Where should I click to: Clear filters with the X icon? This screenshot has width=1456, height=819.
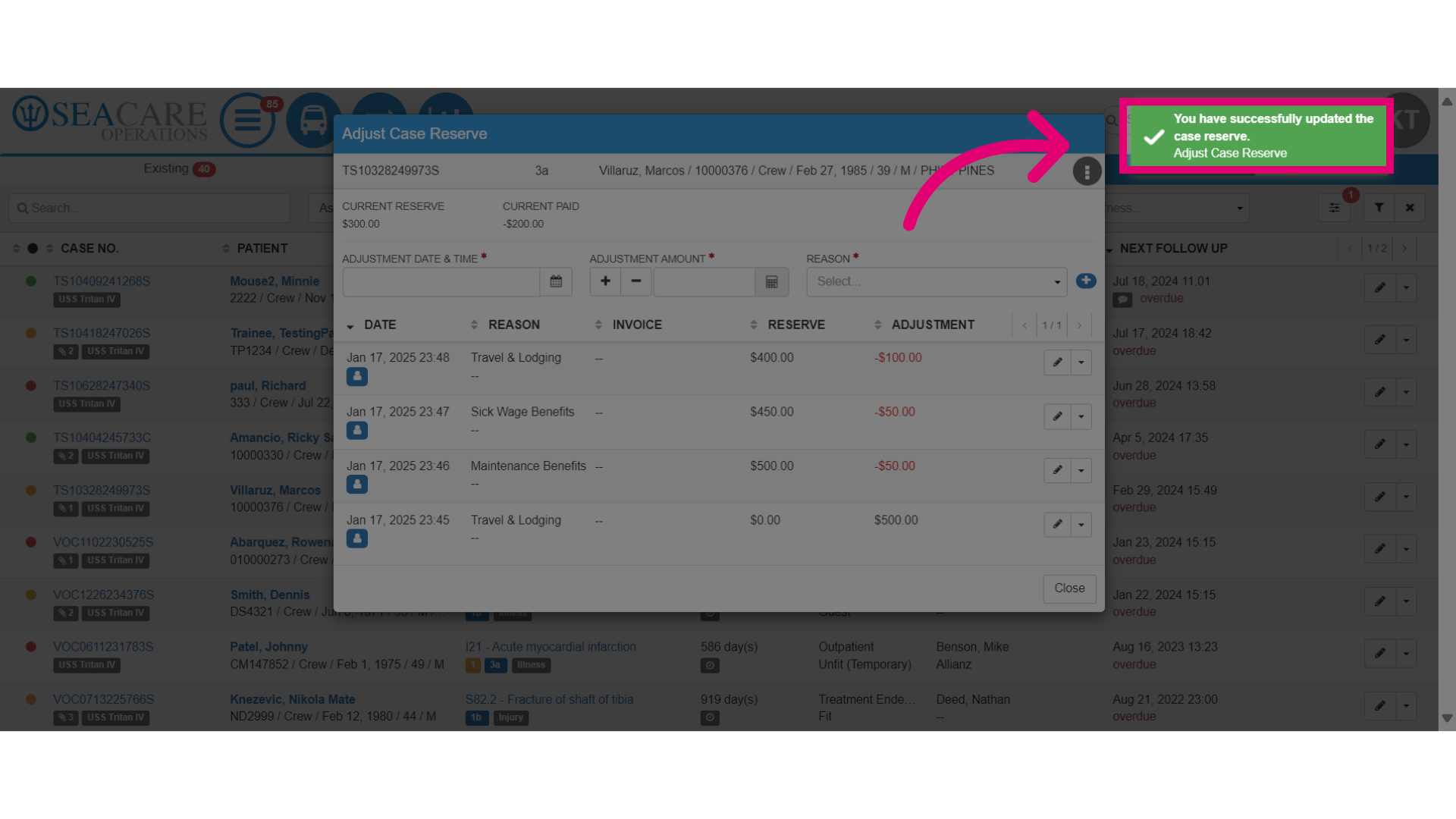1410,208
